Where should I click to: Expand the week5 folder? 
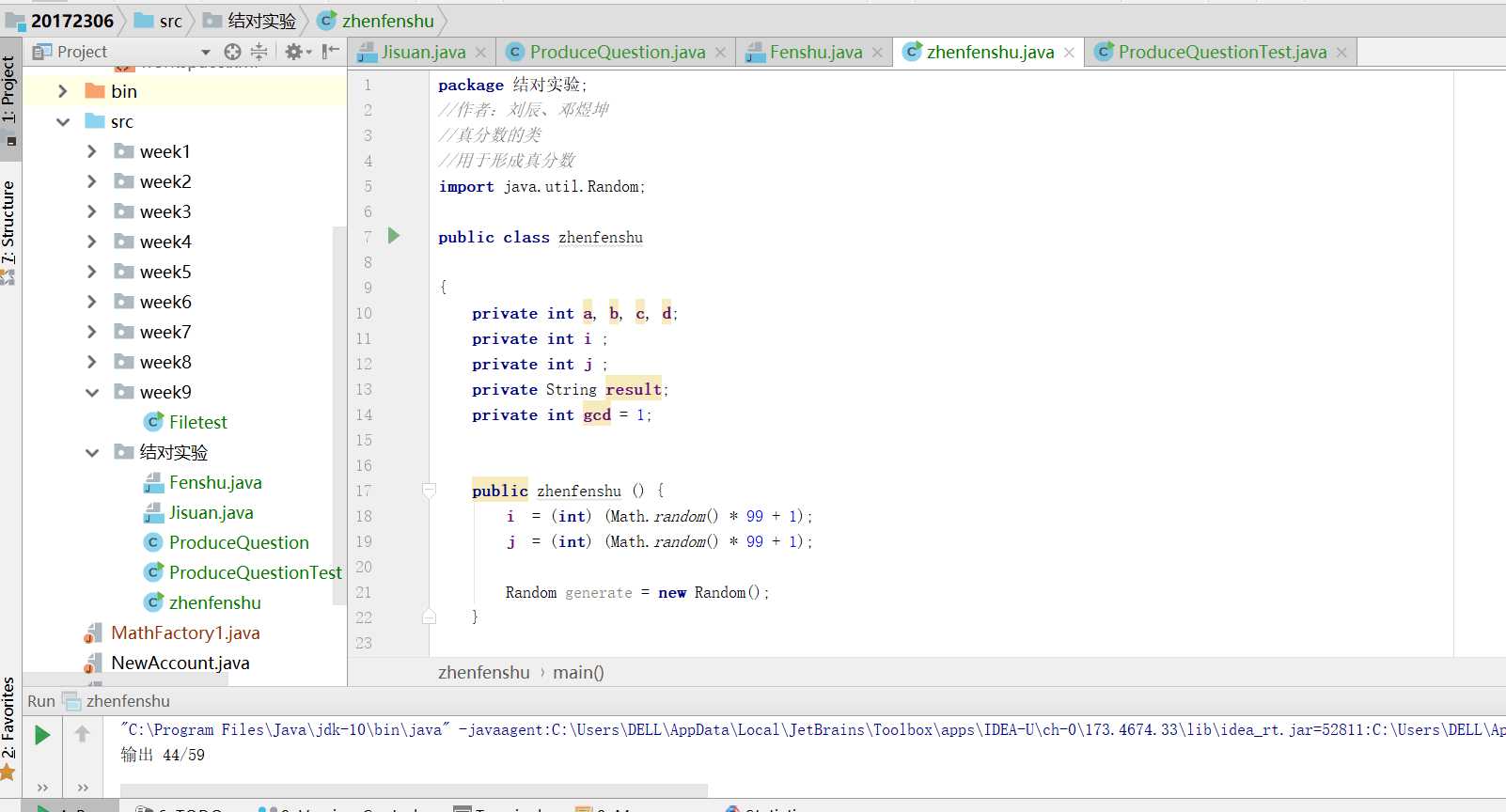click(91, 272)
